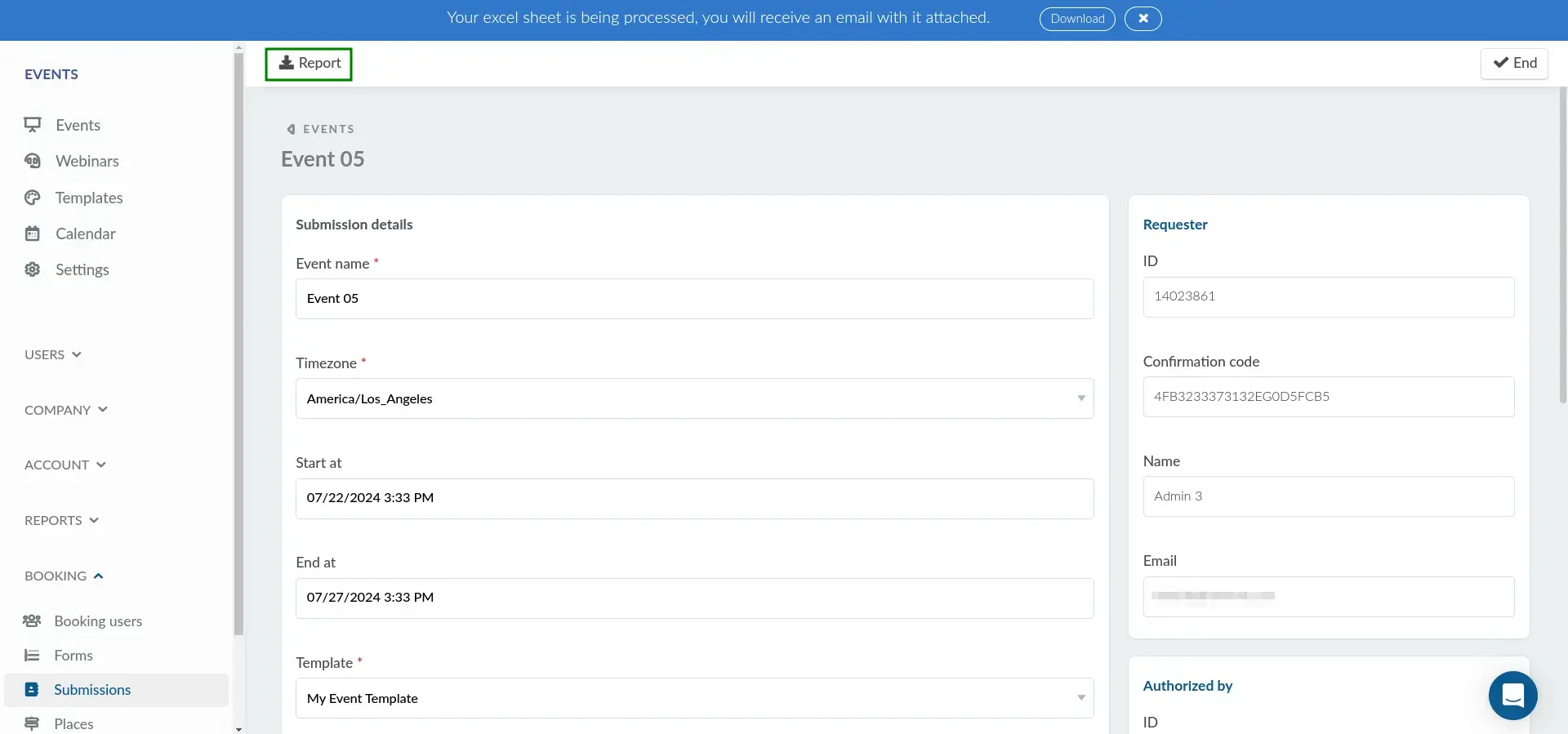
Task: Click the Calendar icon in sidebar
Action: 32,234
